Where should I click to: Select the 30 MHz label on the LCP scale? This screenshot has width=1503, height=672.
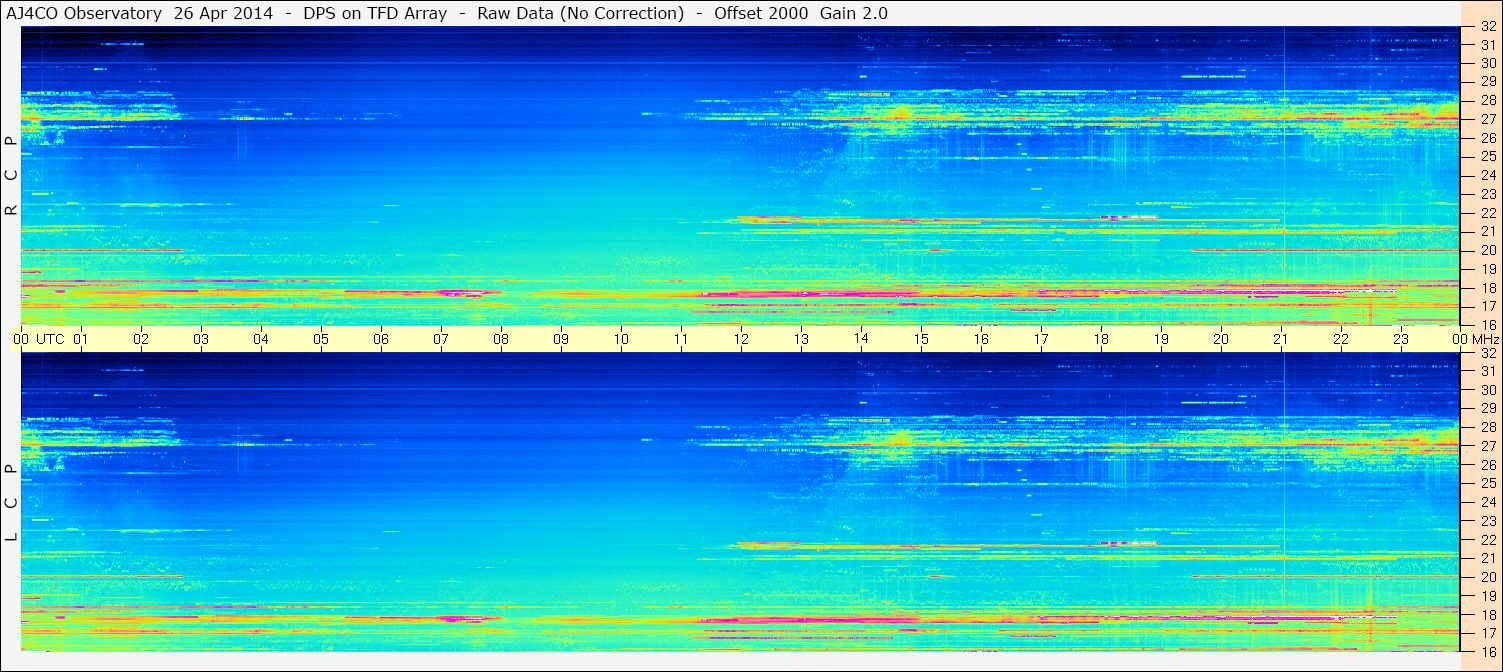coord(1488,389)
